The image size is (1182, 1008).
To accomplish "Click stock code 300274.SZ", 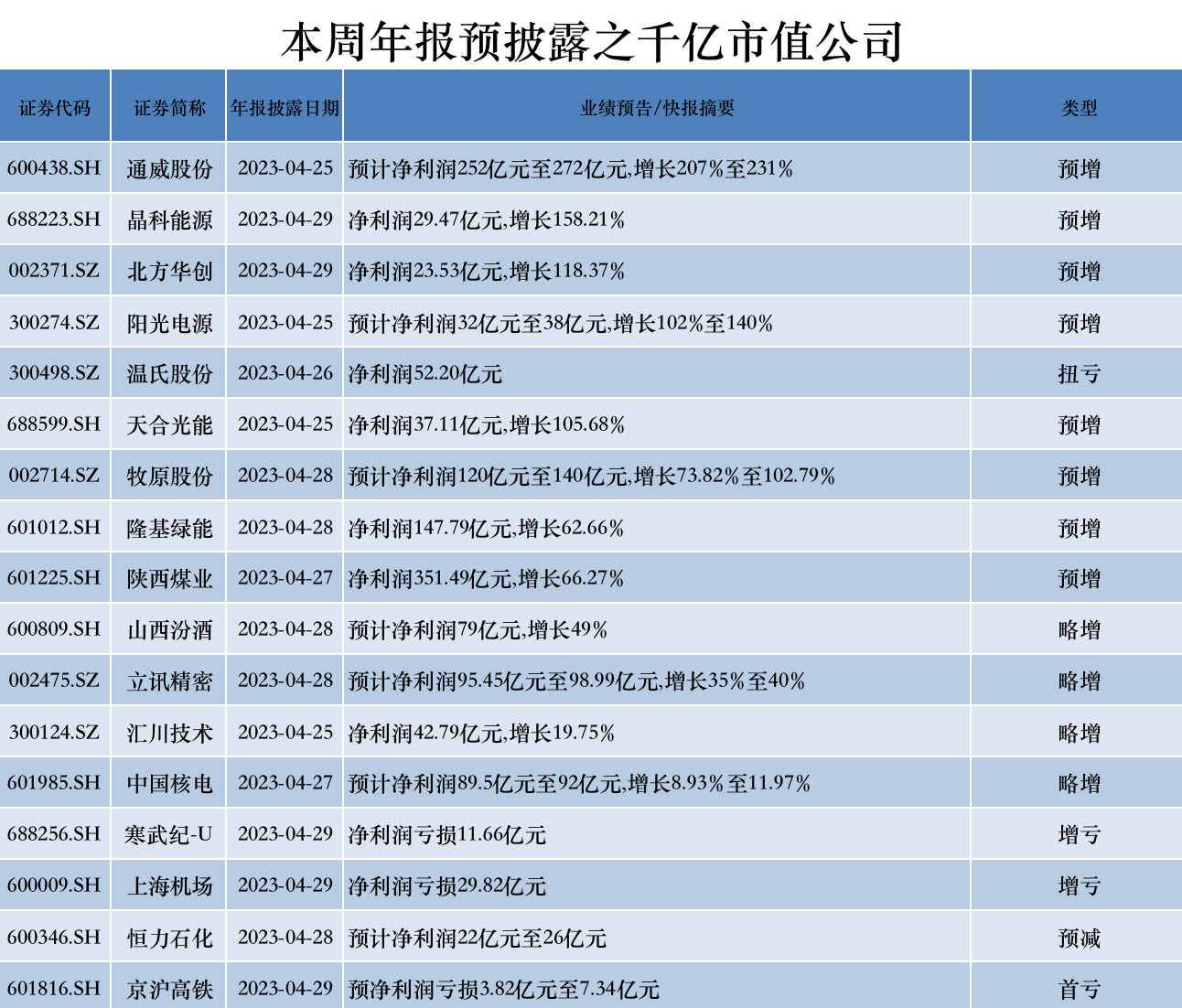I will click(x=54, y=323).
